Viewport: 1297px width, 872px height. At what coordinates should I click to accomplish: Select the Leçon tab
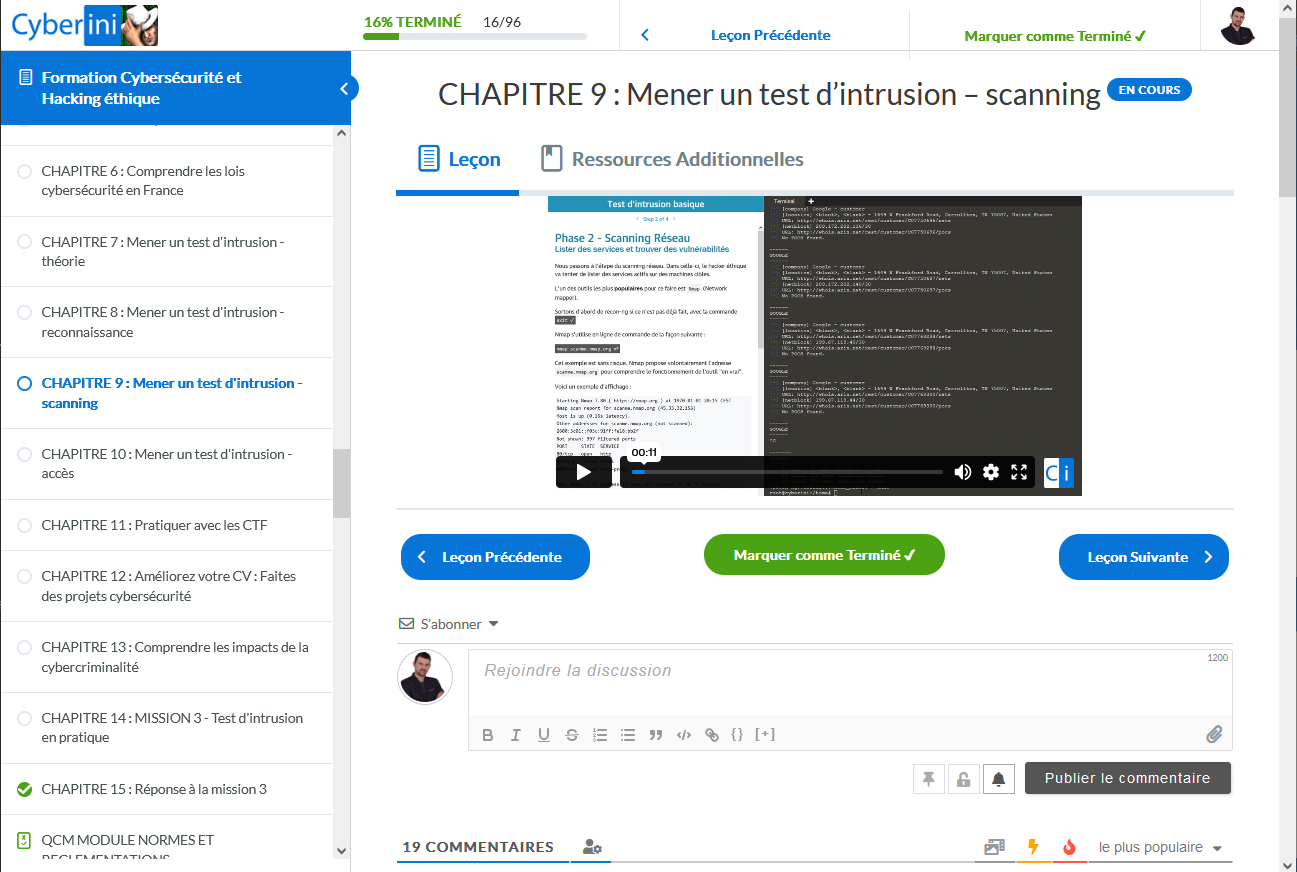coord(459,159)
